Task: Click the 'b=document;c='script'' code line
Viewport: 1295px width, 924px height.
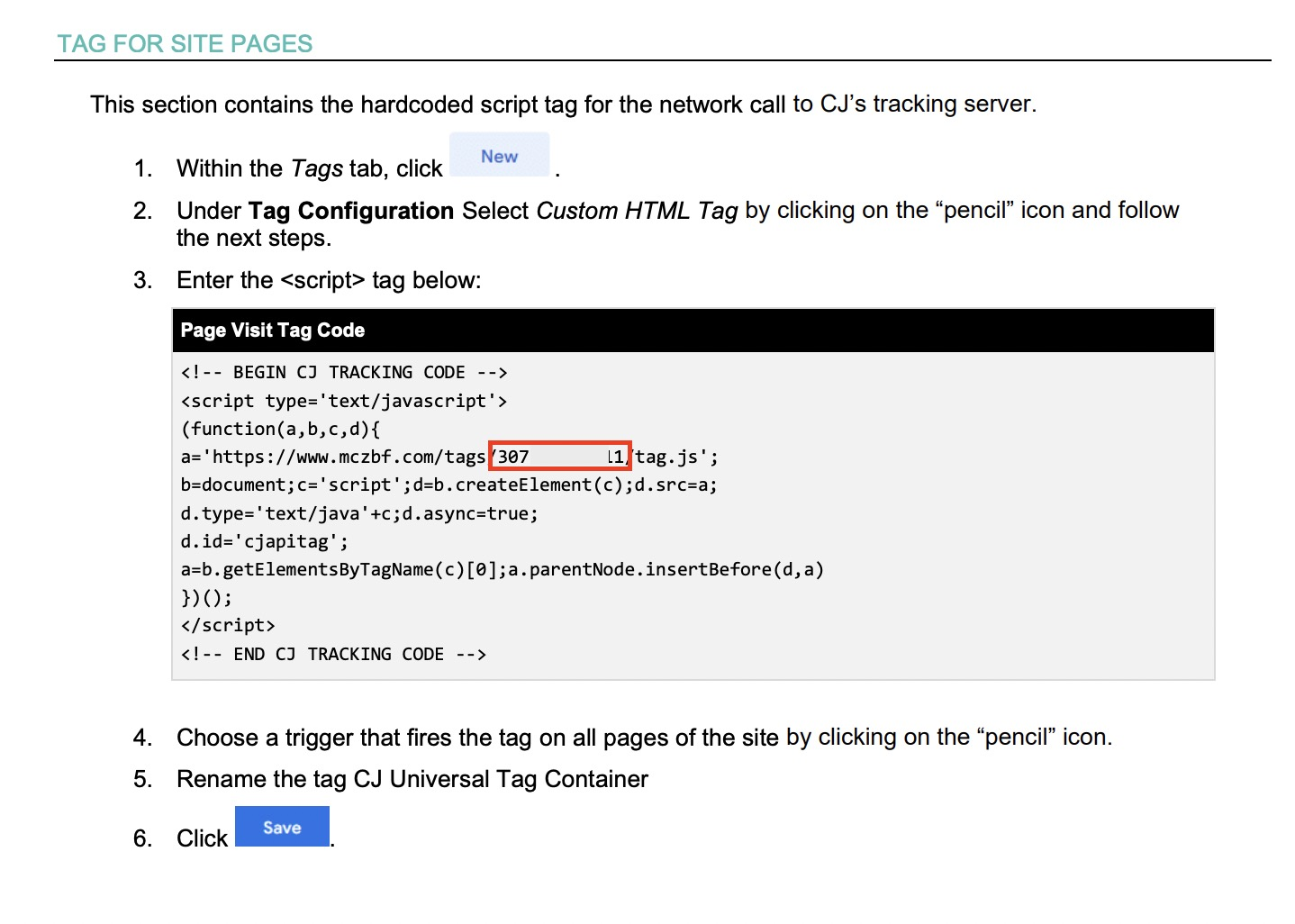Action: 448,485
